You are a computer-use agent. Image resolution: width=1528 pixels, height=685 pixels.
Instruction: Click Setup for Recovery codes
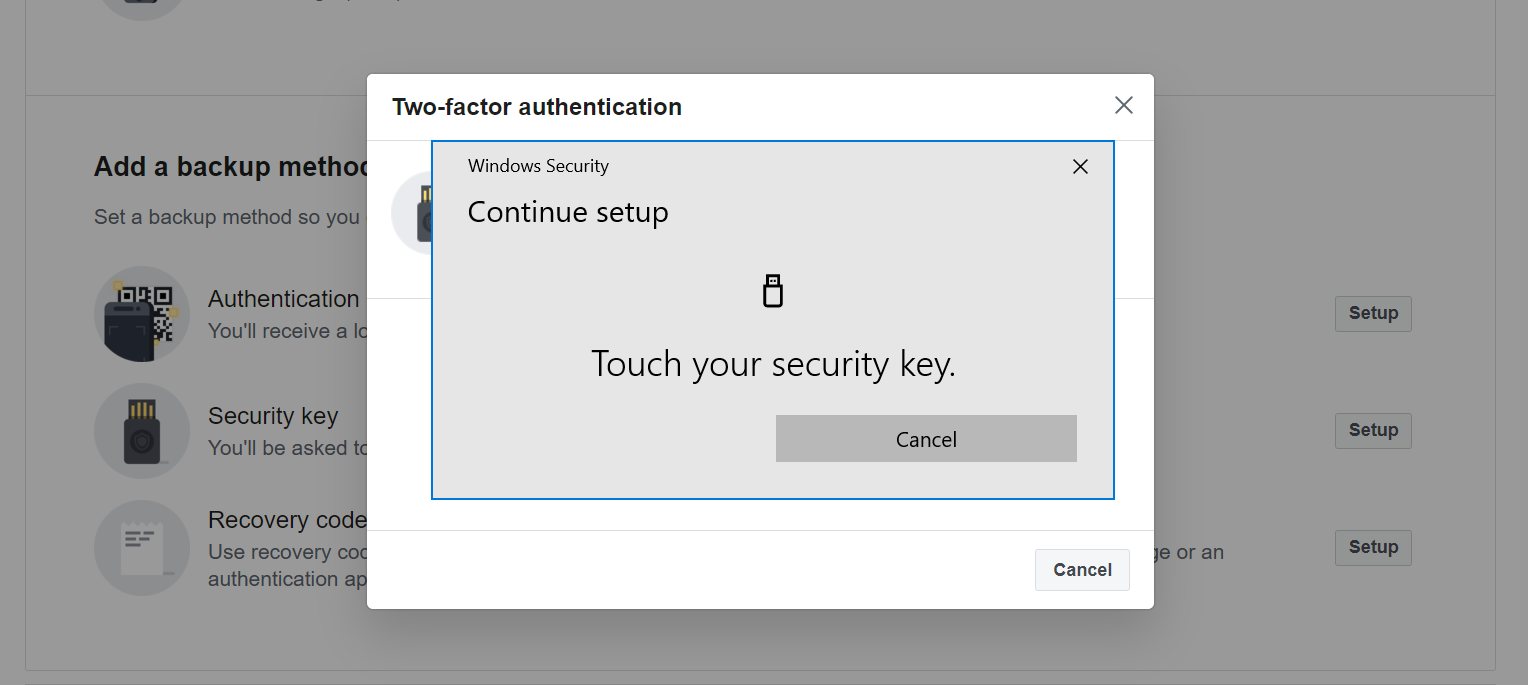1373,547
